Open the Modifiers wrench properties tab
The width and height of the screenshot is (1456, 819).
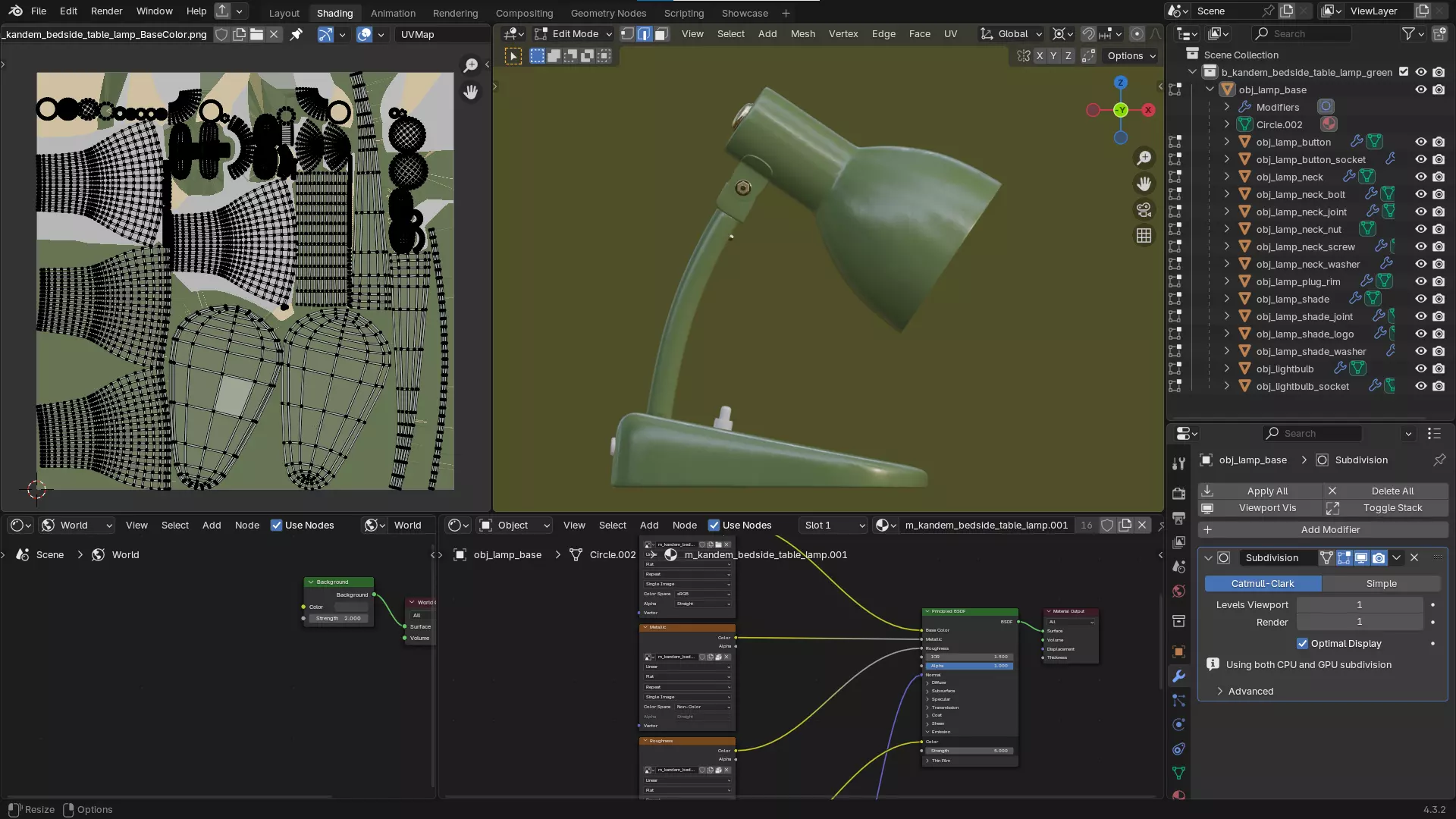pyautogui.click(x=1178, y=676)
